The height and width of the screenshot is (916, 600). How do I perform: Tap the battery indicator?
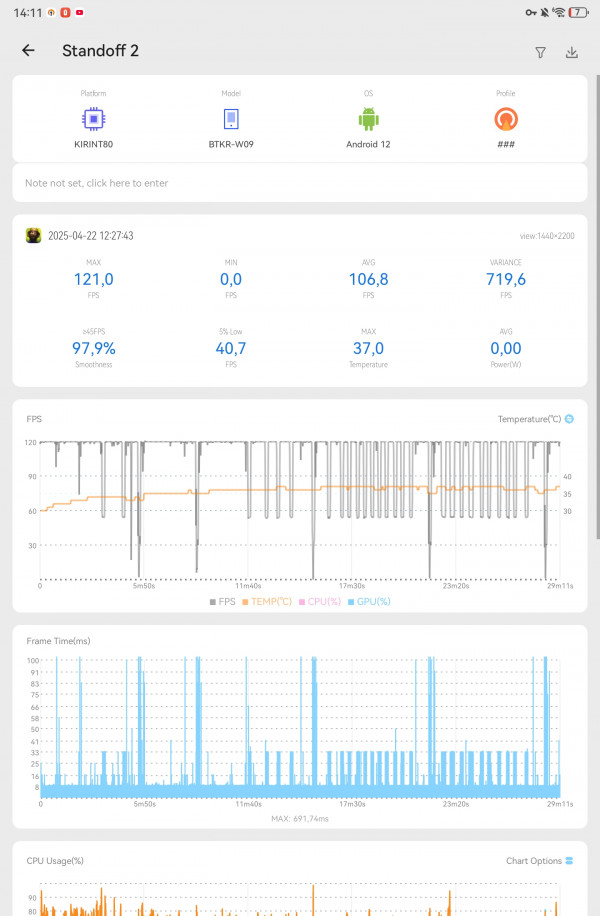pyautogui.click(x=578, y=12)
